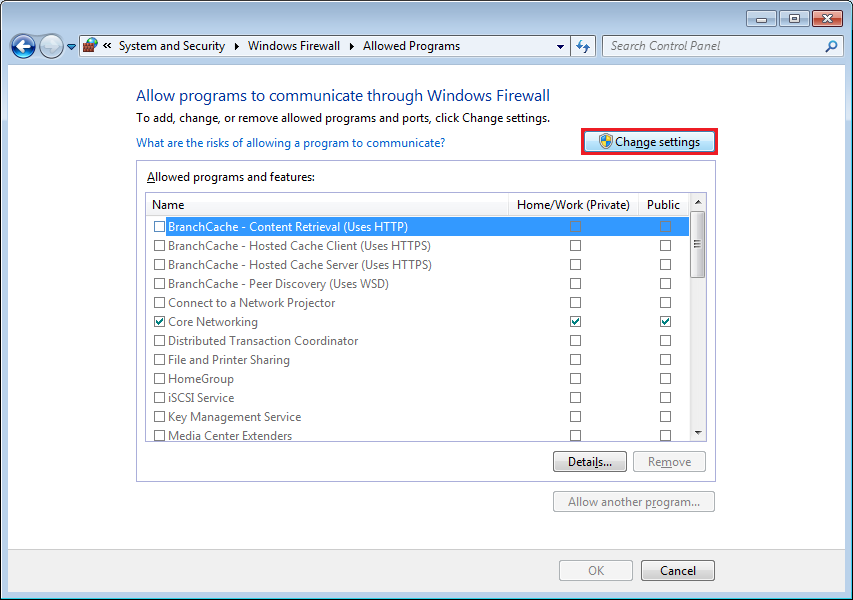Click the Control Panel icon in address bar

[90, 46]
